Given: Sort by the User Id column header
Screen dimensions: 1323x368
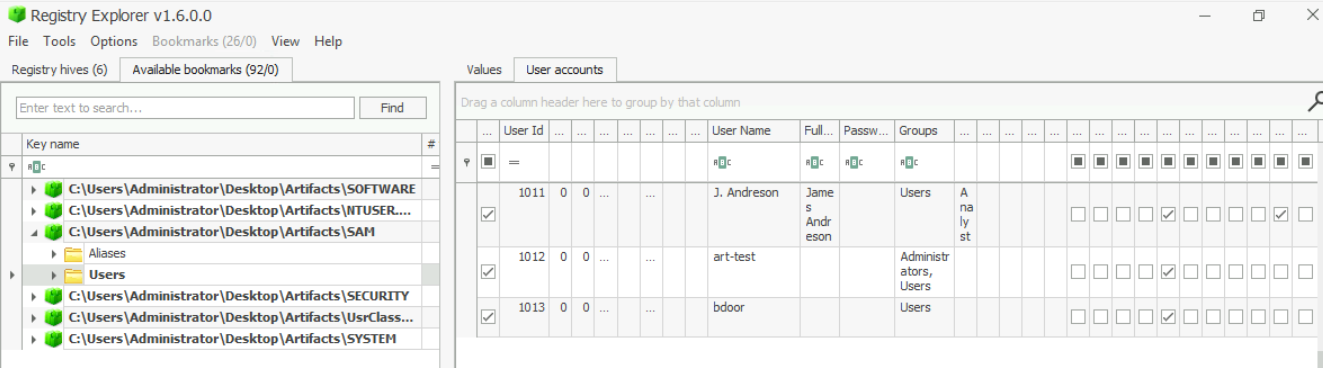Looking at the screenshot, I should 523,131.
